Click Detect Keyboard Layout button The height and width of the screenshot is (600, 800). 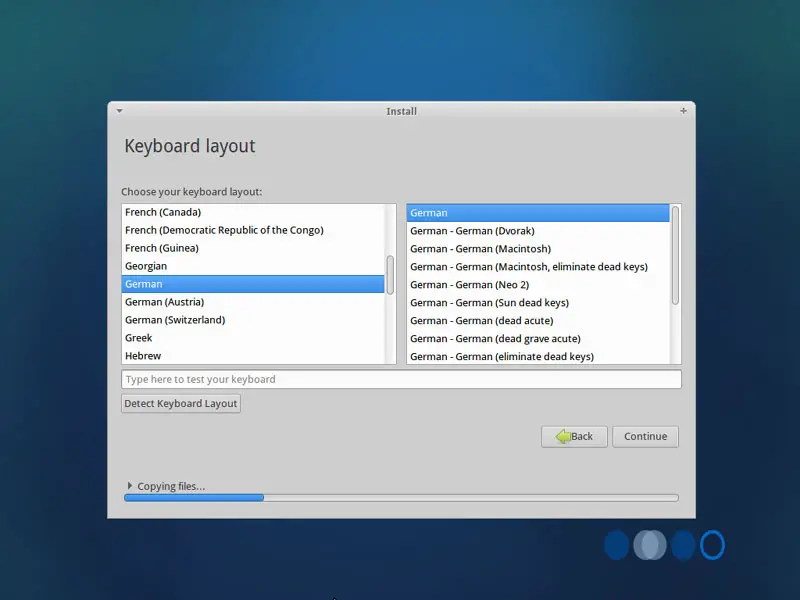point(181,404)
